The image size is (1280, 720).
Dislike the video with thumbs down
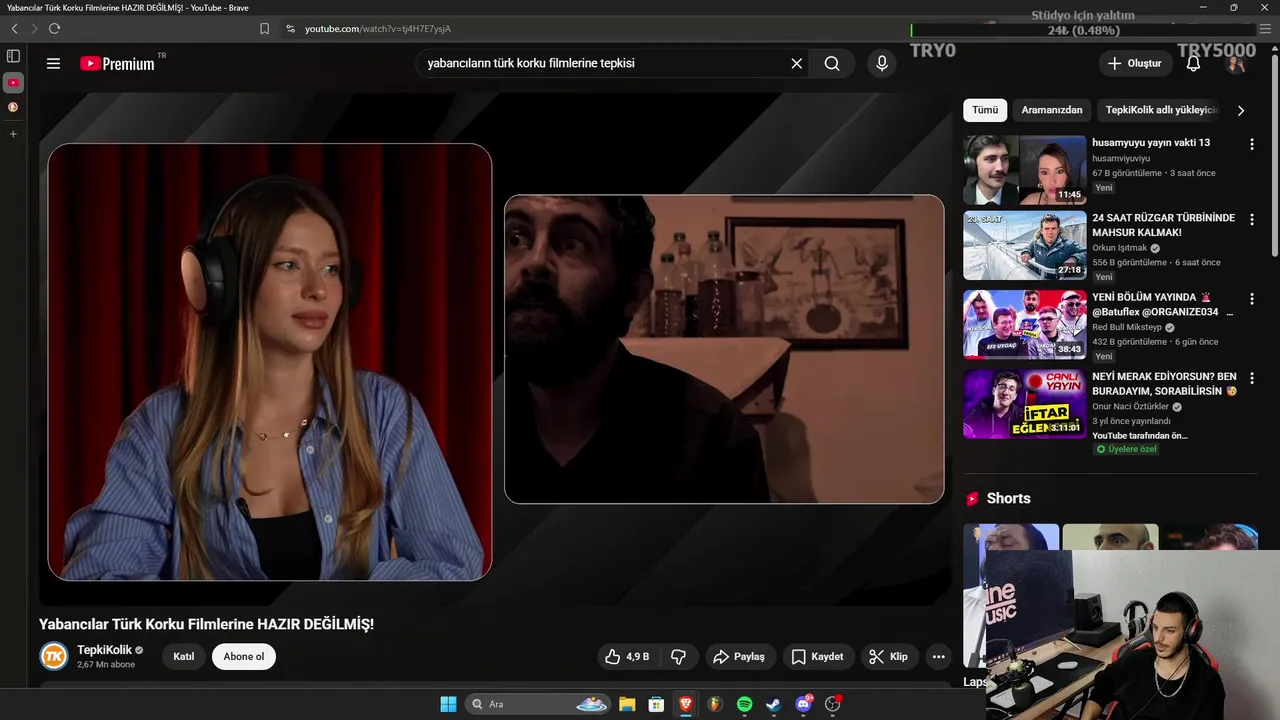pyautogui.click(x=678, y=657)
